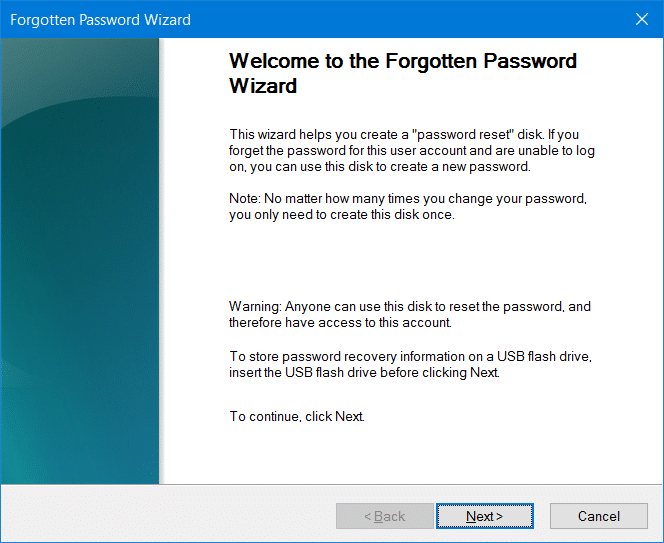Click the "Note:" label in the text
Screen dimensions: 664x543
246,198
